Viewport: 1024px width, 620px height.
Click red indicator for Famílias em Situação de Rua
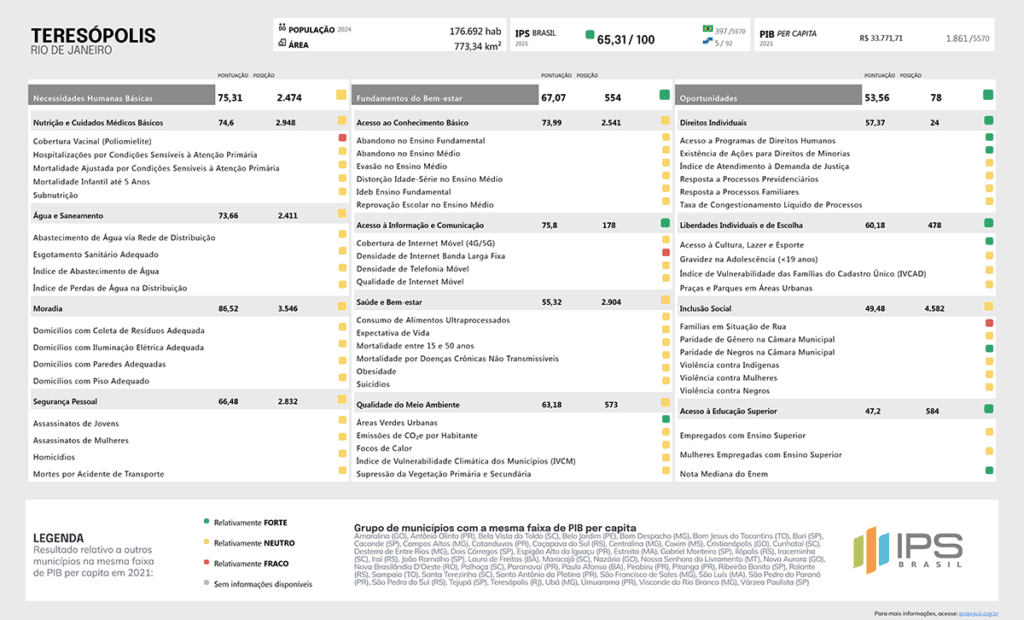(988, 322)
